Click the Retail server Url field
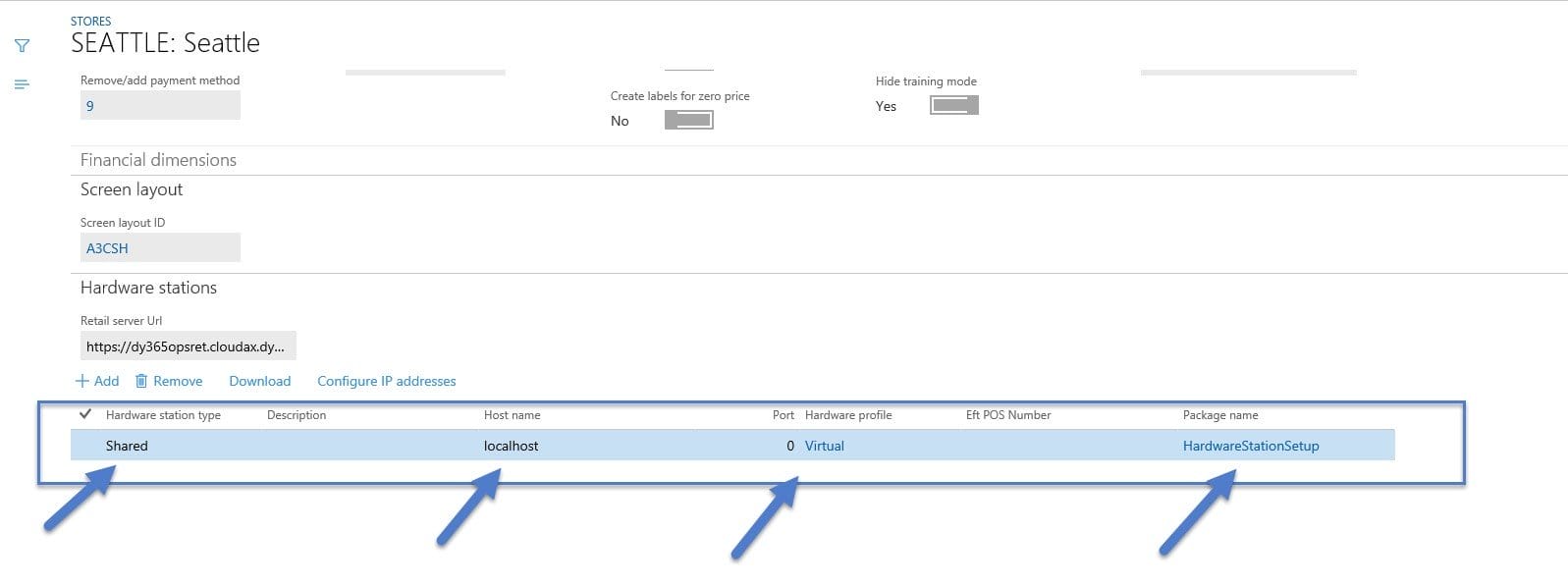 (x=187, y=346)
